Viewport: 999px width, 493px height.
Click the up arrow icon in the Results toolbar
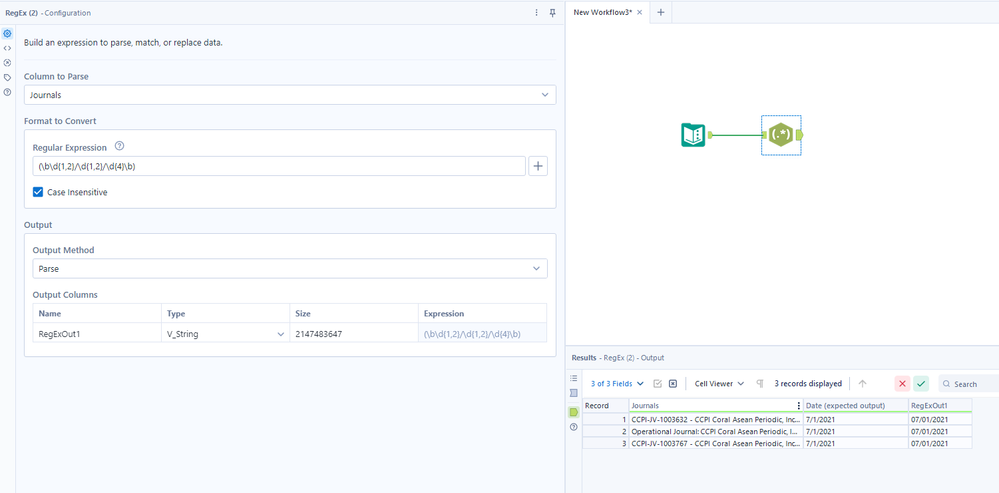(x=863, y=383)
